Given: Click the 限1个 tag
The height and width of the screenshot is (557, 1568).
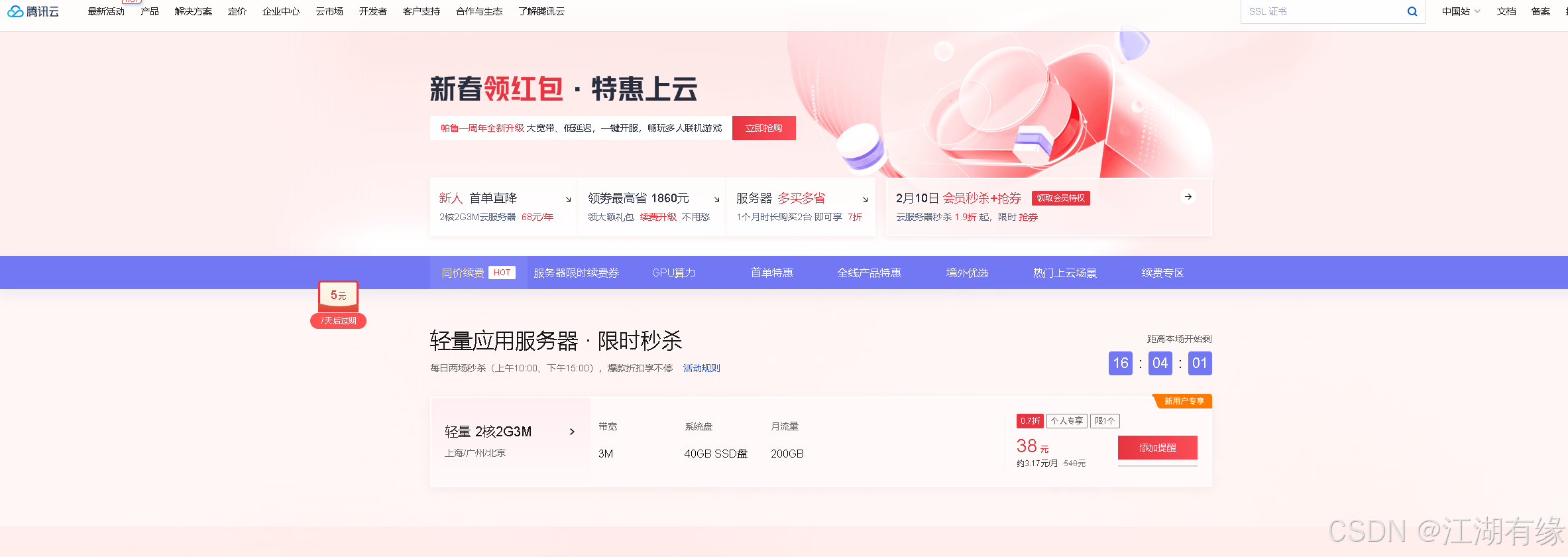Looking at the screenshot, I should (x=1105, y=421).
